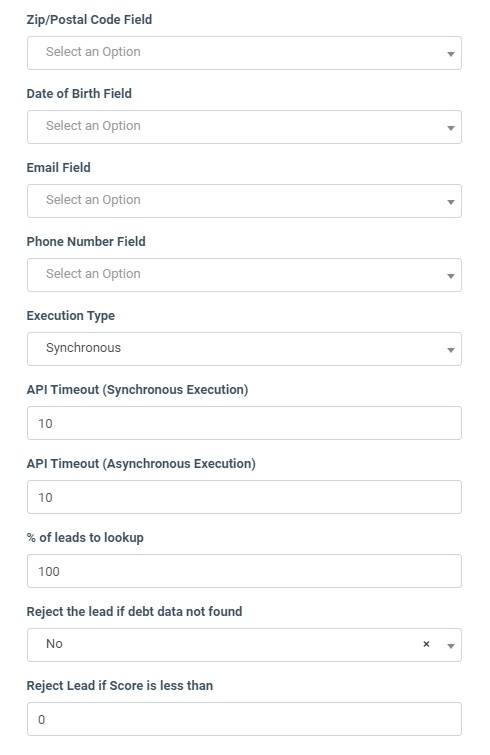Click the Zip/Postal Code dropdown arrow
This screenshot has height=755, width=490.
pos(451,54)
